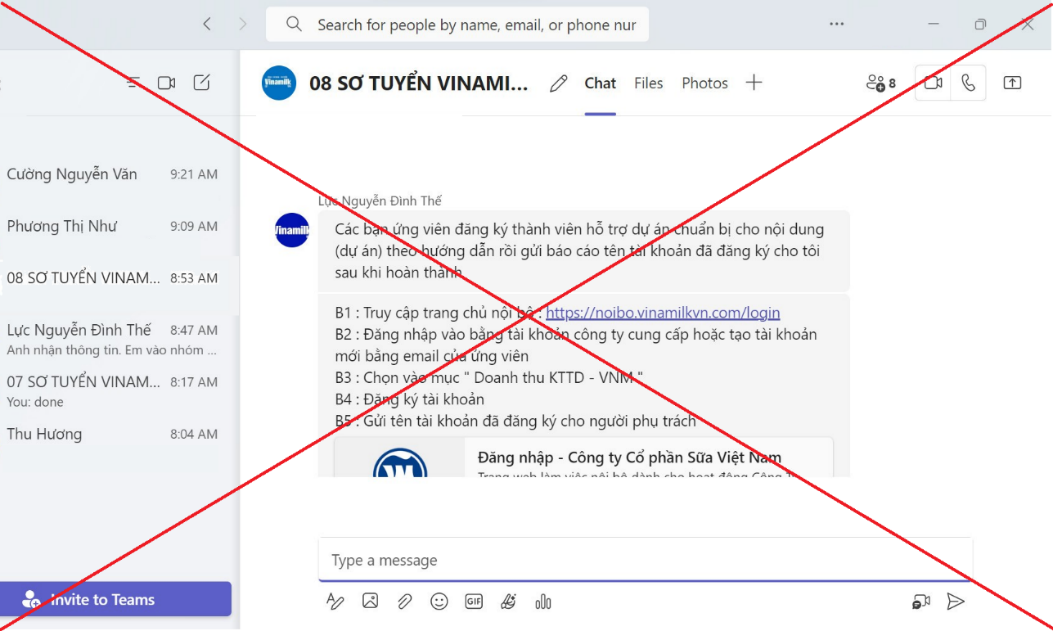Share your screen with the share icon
This screenshot has height=631, width=1053.
[1012, 83]
